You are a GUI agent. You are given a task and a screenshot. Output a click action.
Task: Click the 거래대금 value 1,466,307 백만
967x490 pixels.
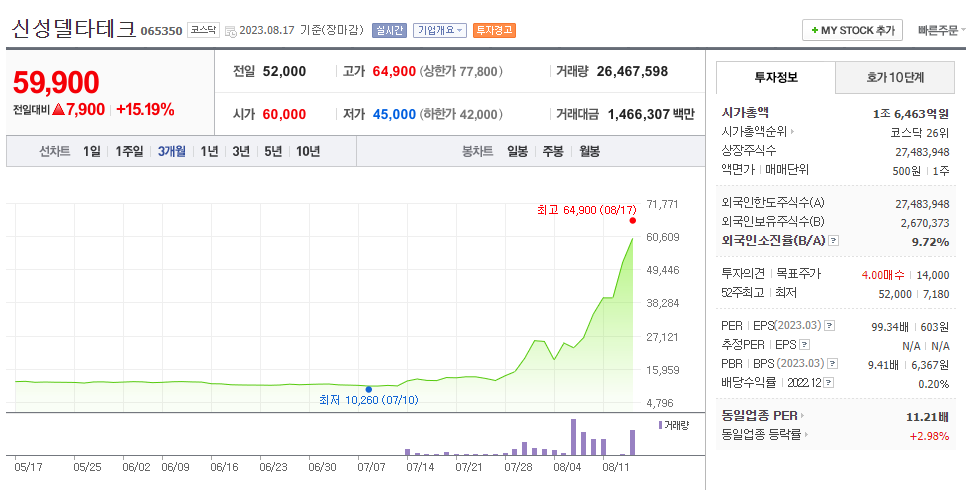651,114
